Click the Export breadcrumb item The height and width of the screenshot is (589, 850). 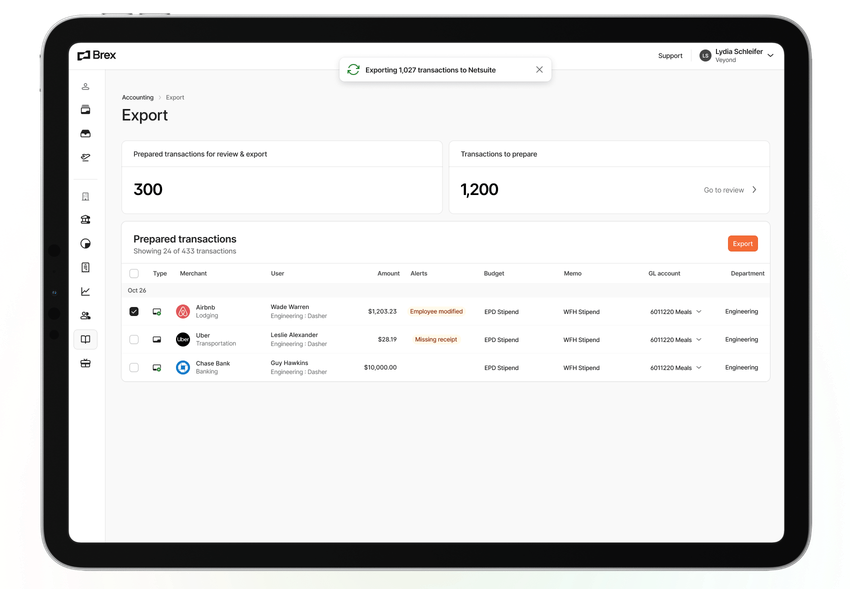coord(175,98)
